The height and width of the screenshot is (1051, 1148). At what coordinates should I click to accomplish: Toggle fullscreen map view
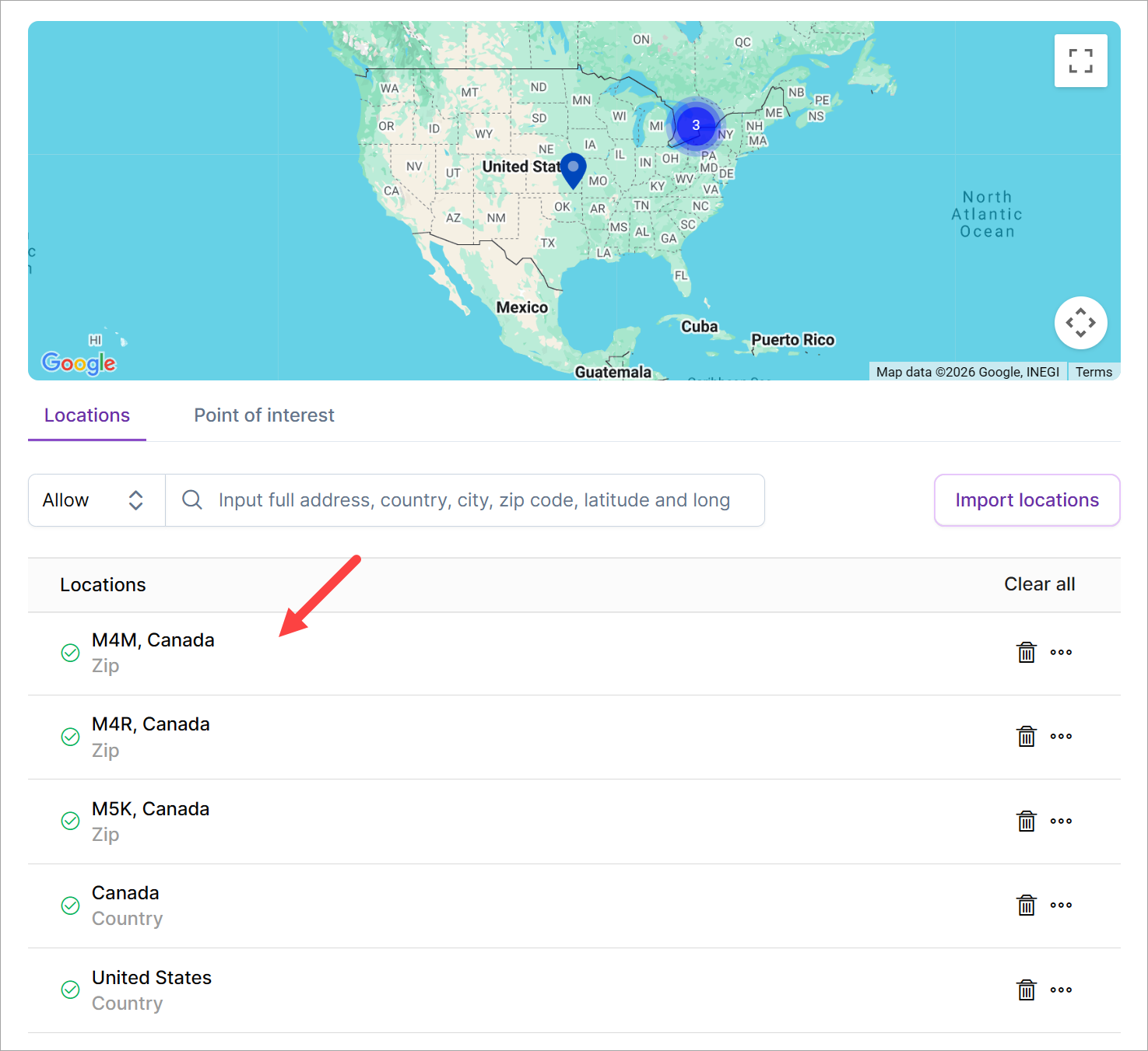(x=1080, y=61)
